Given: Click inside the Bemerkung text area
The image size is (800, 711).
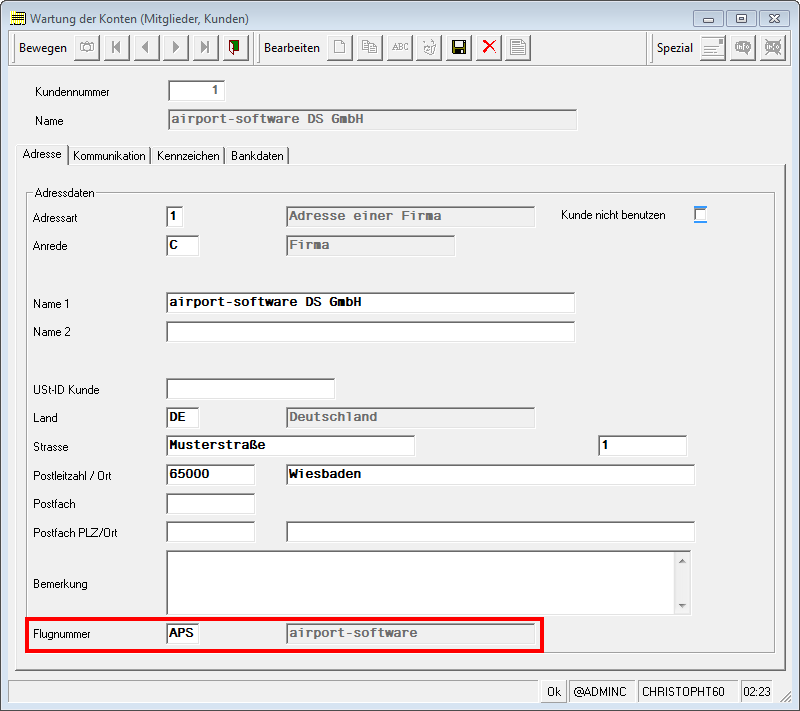Looking at the screenshot, I should [420, 582].
